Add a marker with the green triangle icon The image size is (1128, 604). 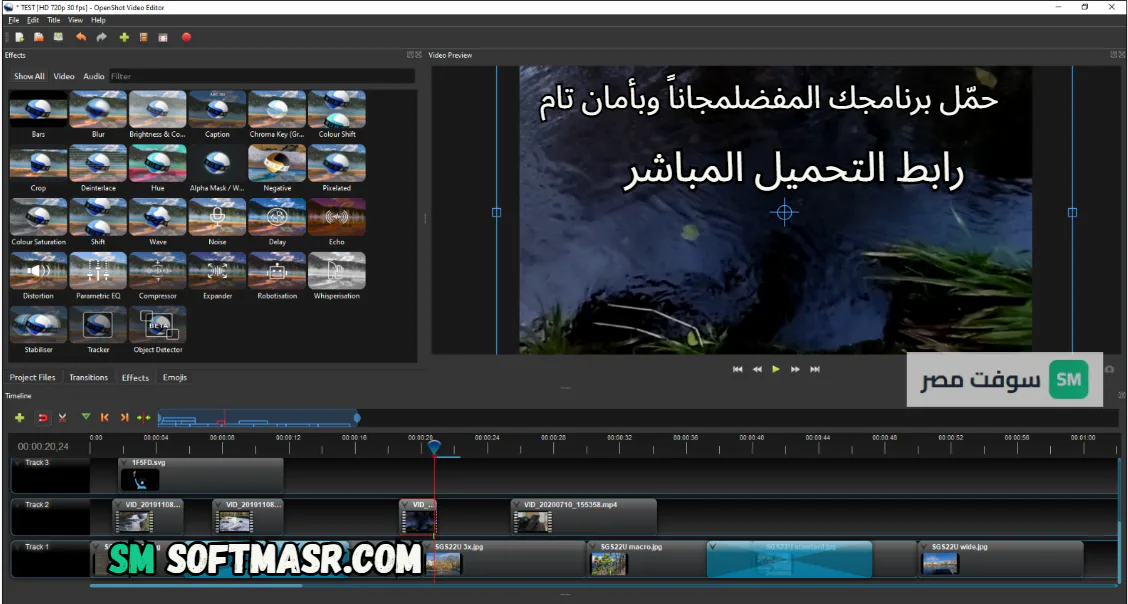86,416
